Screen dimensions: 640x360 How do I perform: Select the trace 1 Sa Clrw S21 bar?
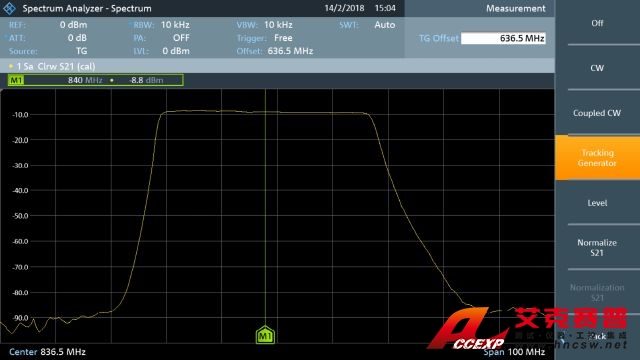pyautogui.click(x=278, y=66)
